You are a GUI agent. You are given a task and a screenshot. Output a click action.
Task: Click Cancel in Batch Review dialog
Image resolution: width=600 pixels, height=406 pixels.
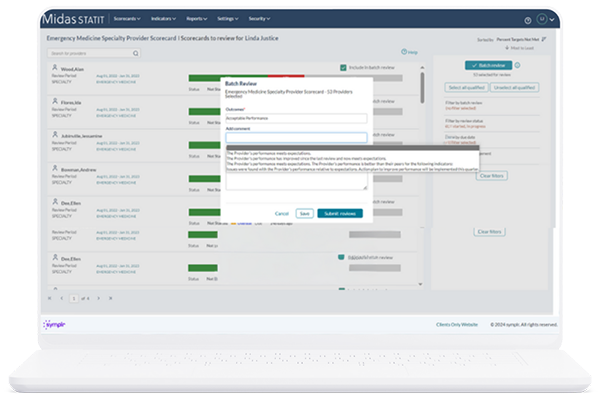pyautogui.click(x=282, y=214)
